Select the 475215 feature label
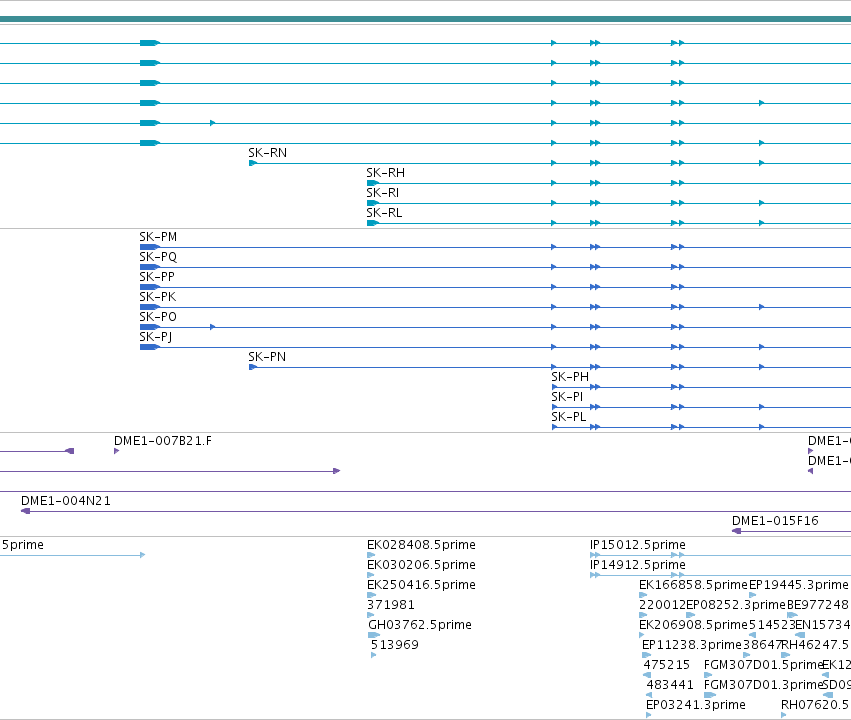The height and width of the screenshot is (720, 851). point(666,666)
